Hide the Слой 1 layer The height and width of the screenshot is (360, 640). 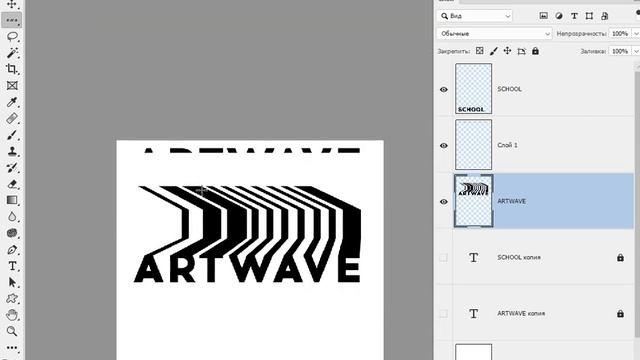coord(444,146)
